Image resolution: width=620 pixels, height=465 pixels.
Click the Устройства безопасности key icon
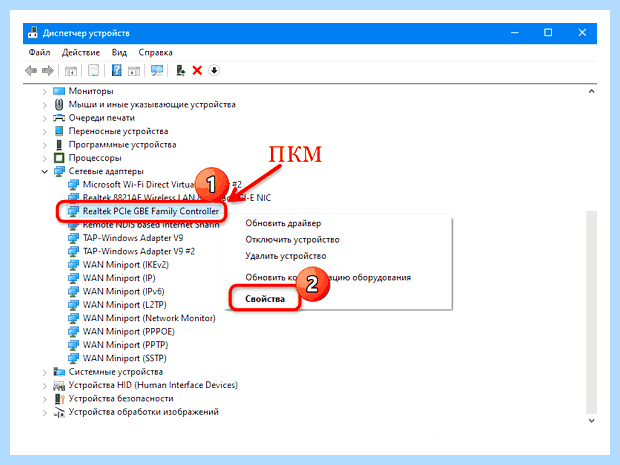click(x=59, y=399)
